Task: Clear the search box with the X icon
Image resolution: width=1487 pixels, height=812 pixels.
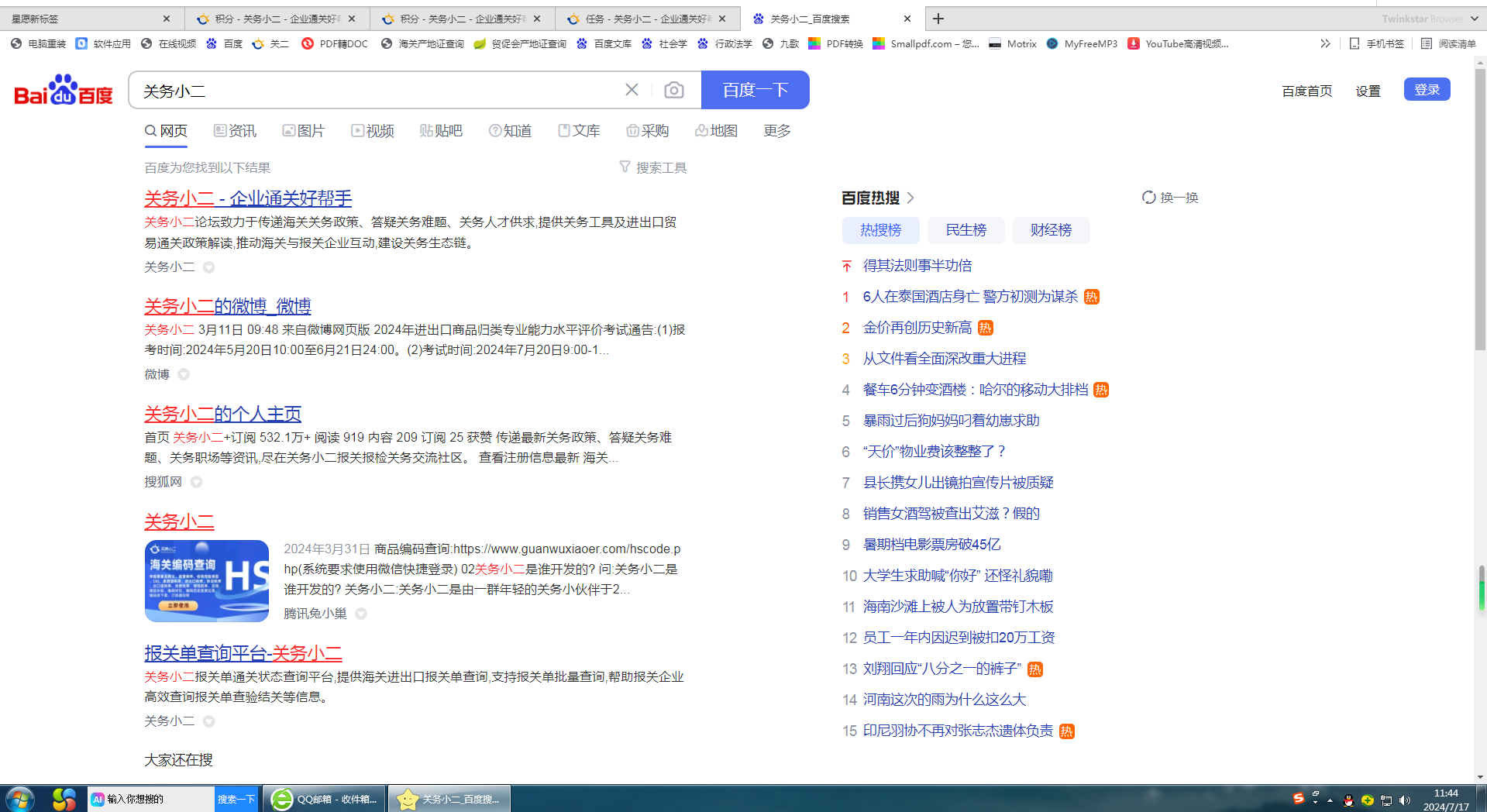Action: (632, 90)
